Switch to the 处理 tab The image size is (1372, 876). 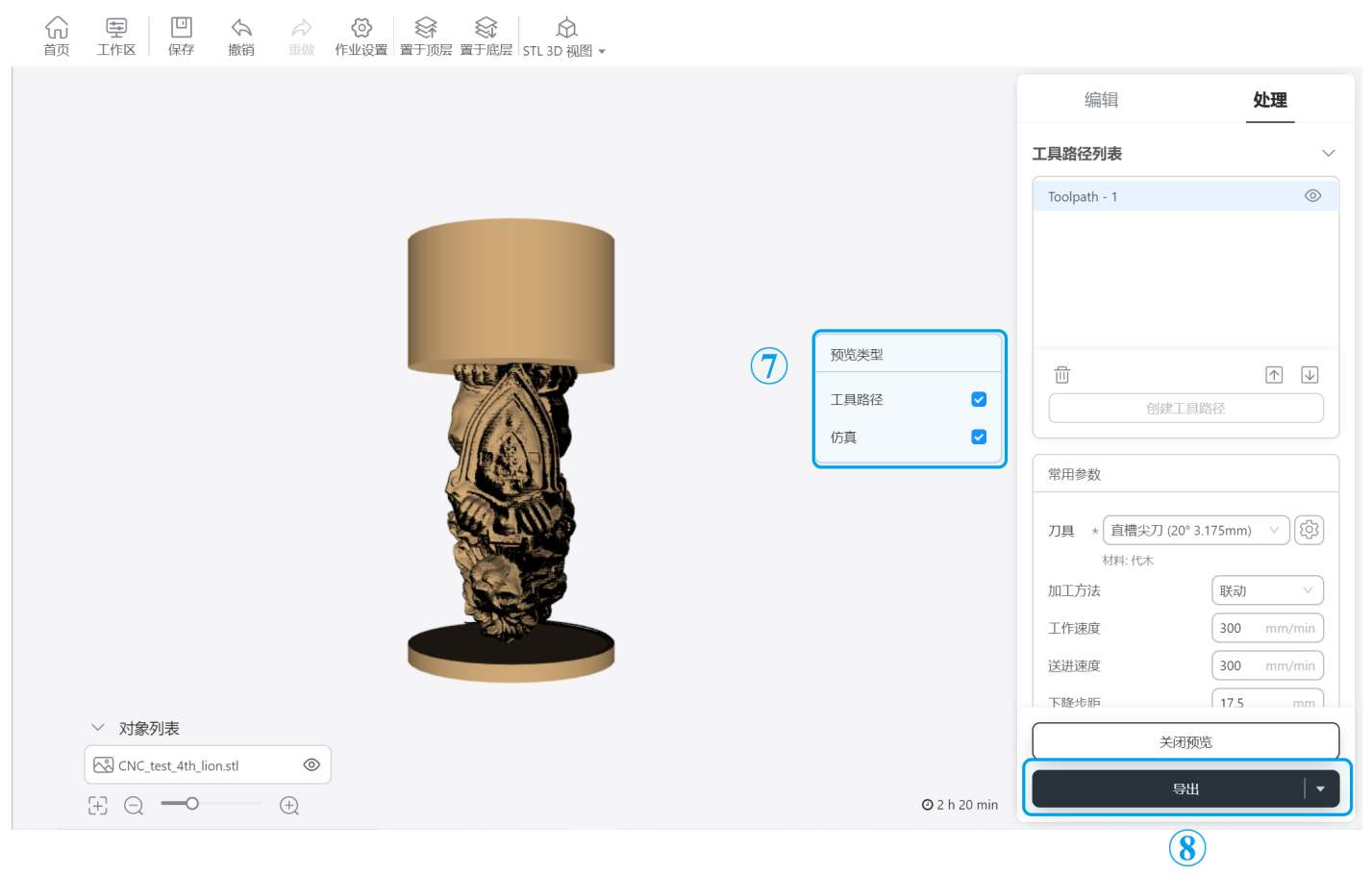pyautogui.click(x=1270, y=99)
